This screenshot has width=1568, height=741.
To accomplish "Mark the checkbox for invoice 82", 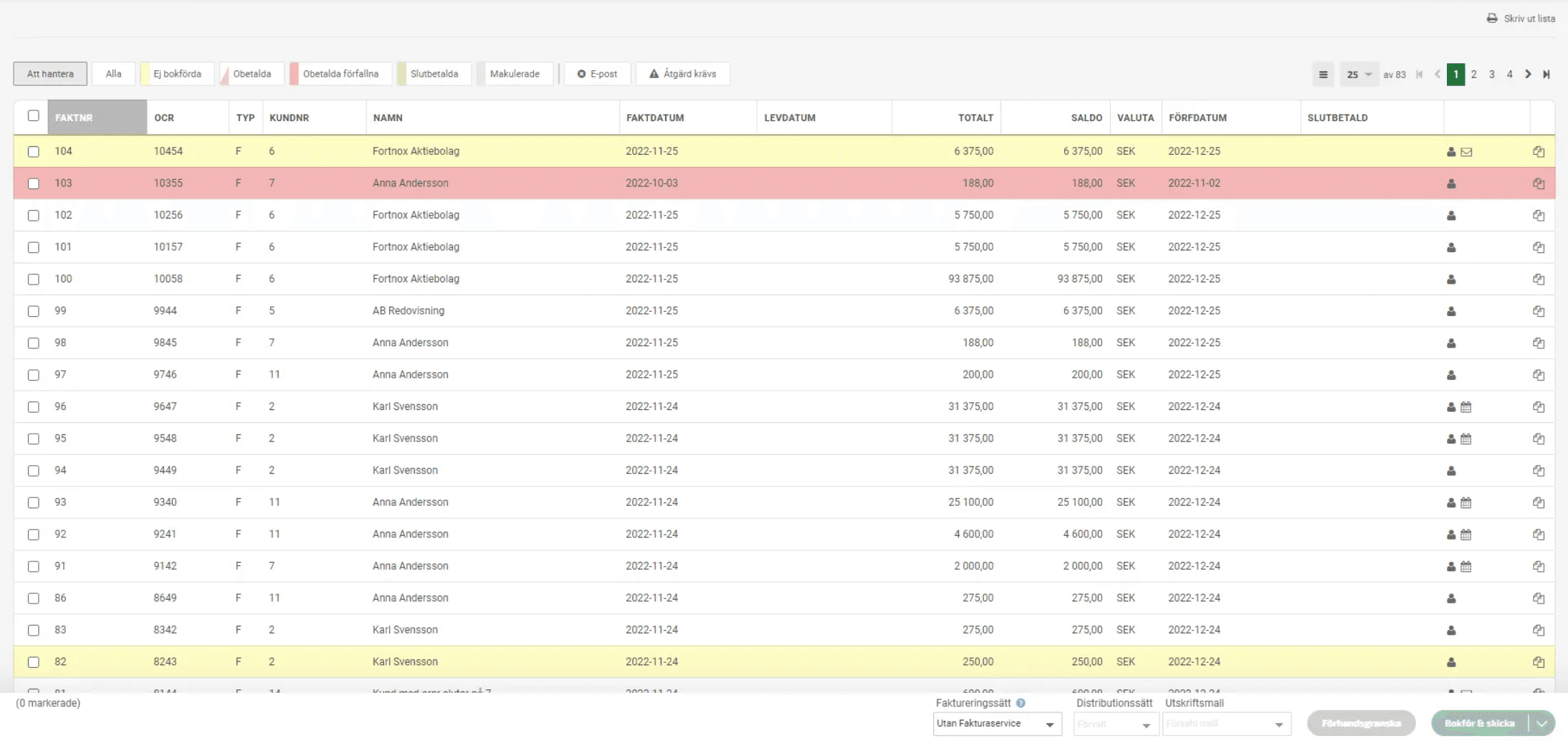I will click(33, 662).
